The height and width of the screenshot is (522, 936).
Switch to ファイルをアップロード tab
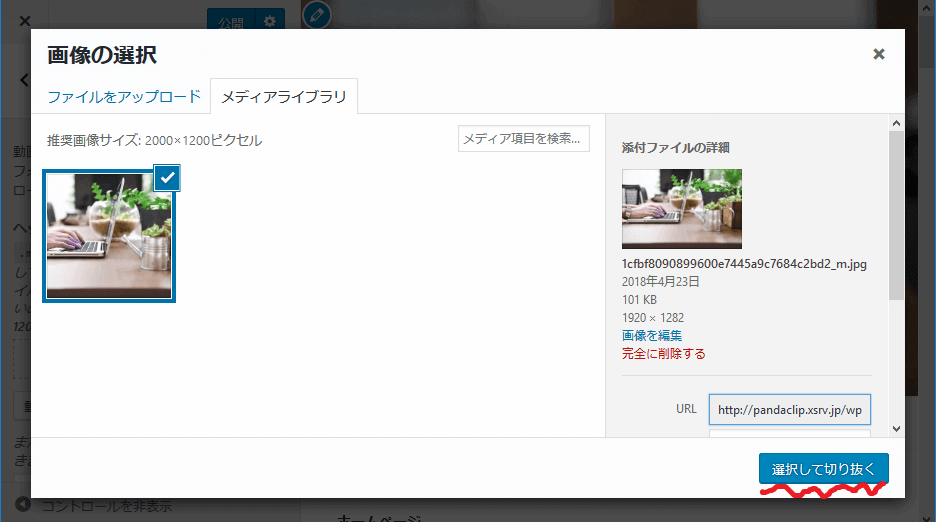click(124, 97)
